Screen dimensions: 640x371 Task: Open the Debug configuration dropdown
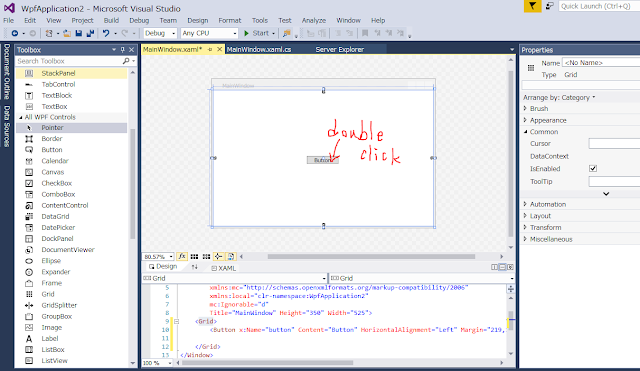click(160, 33)
